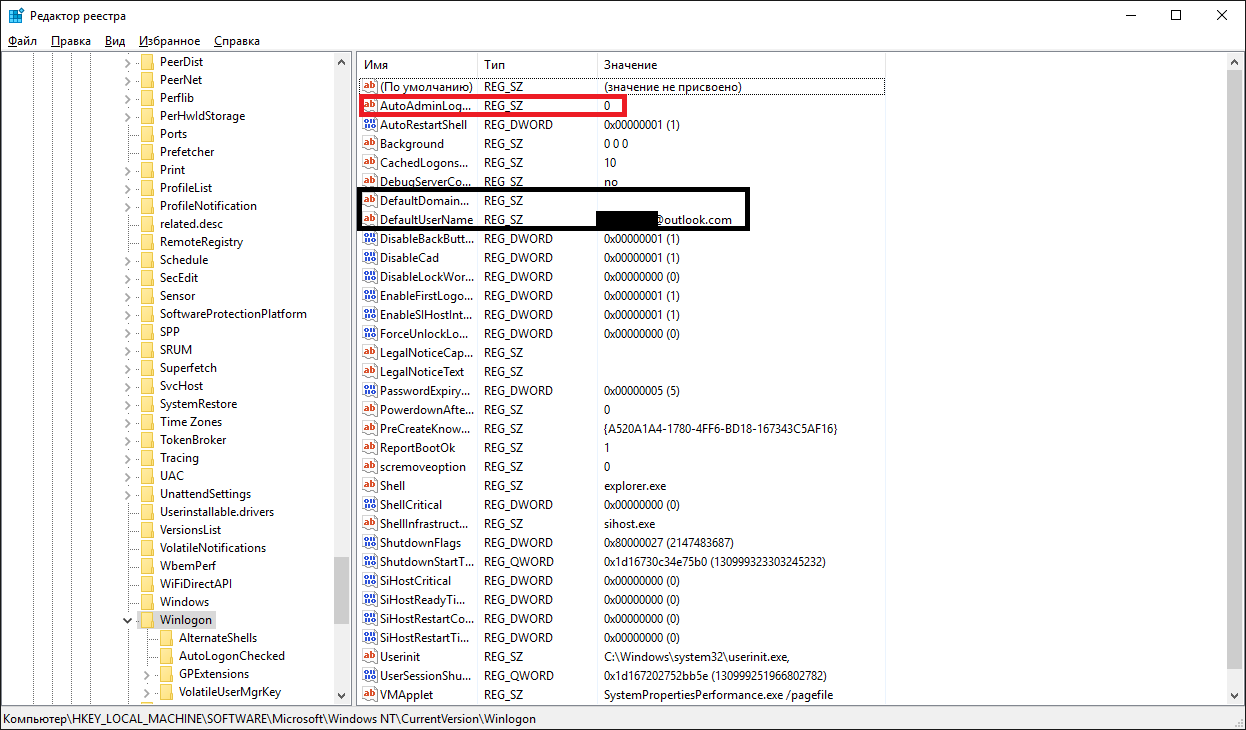
Task: Select the ShutdownFlags binary value icon
Action: (x=370, y=543)
